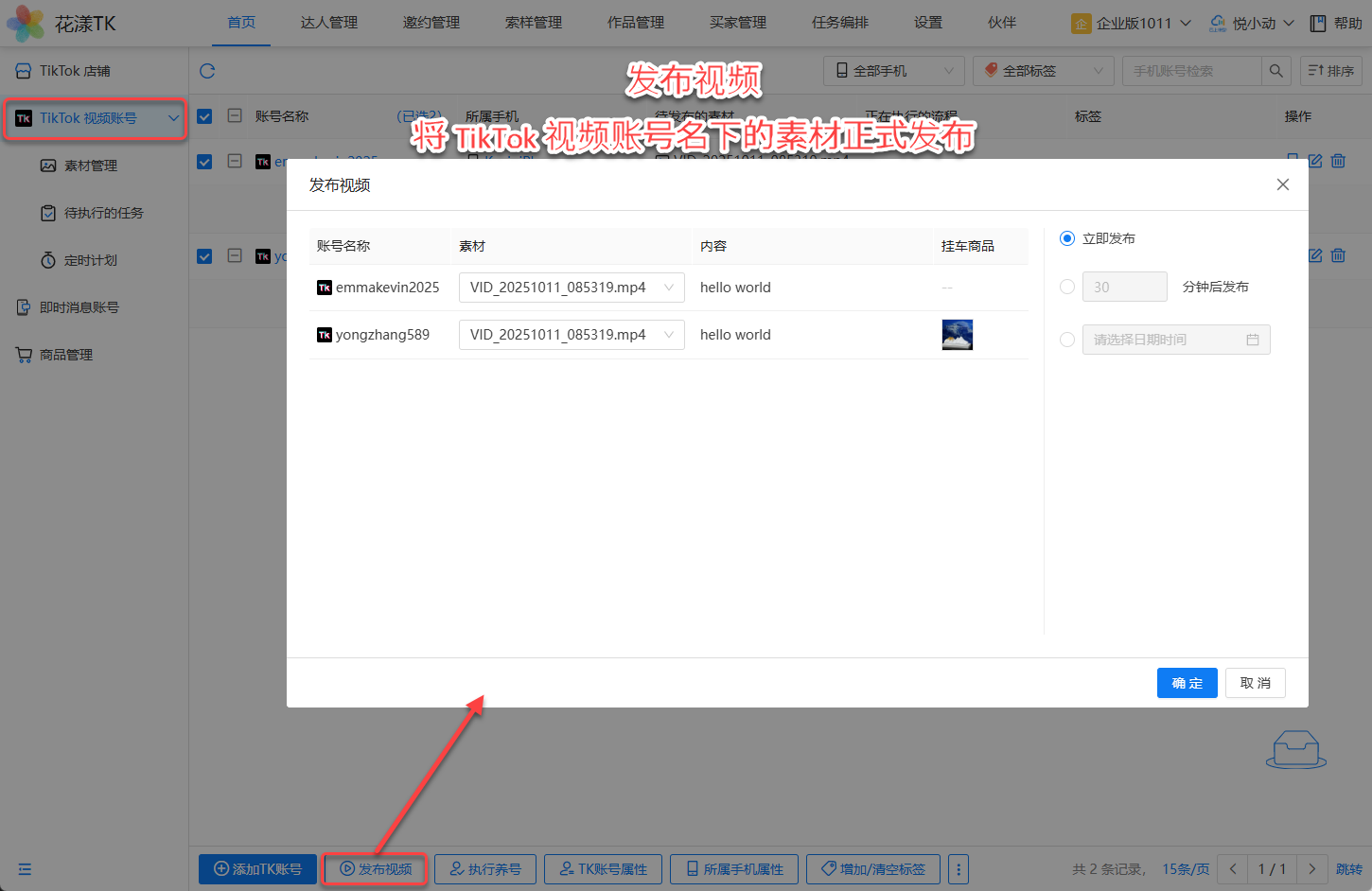
Task: Click the sidebar collapse icon at bottom left
Action: [x=25, y=869]
